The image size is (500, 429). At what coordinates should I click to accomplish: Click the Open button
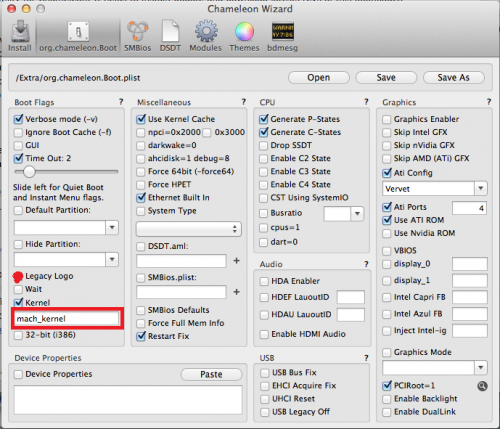[x=319, y=78]
